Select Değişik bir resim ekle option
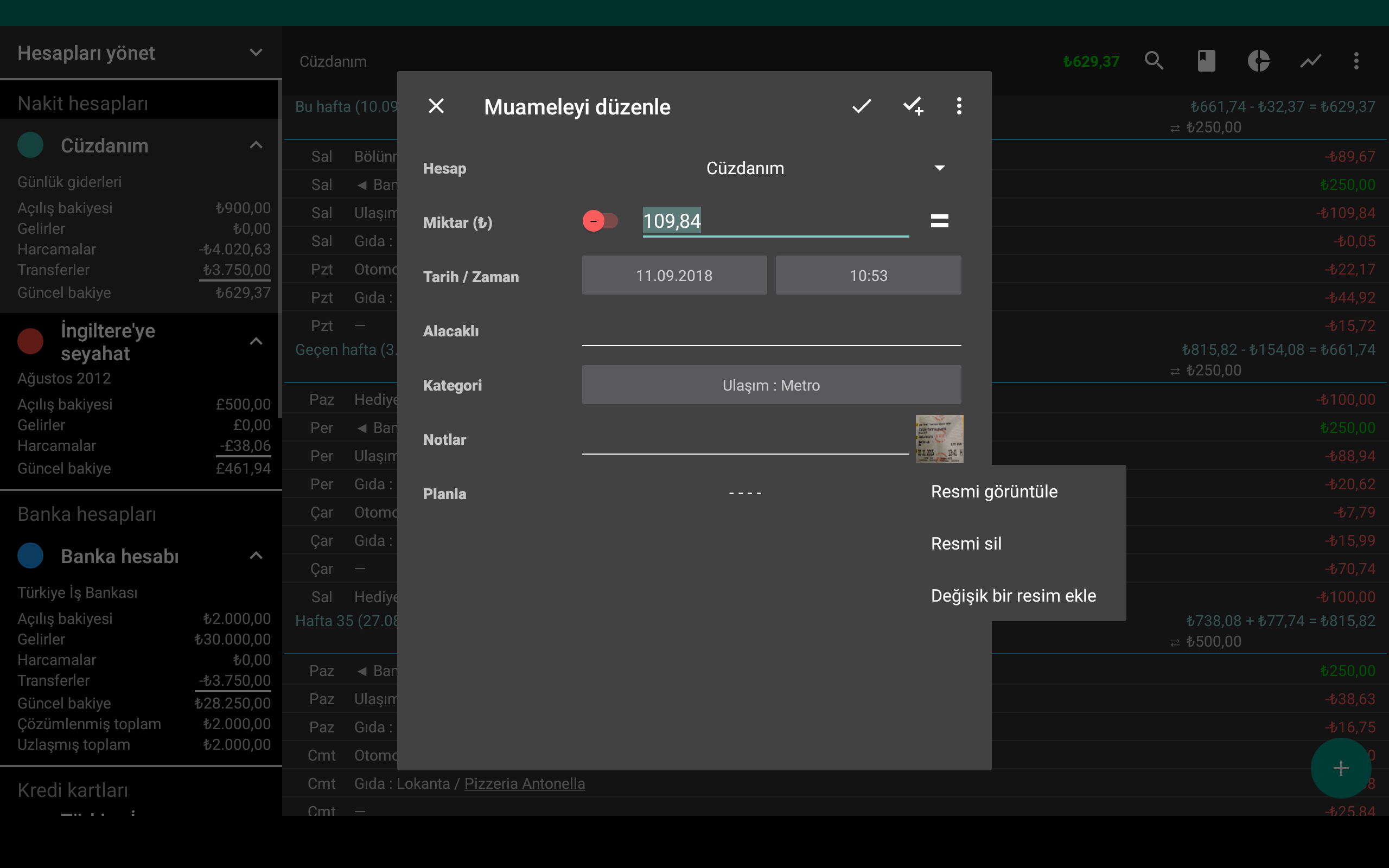The height and width of the screenshot is (868, 1389). [x=1013, y=596]
